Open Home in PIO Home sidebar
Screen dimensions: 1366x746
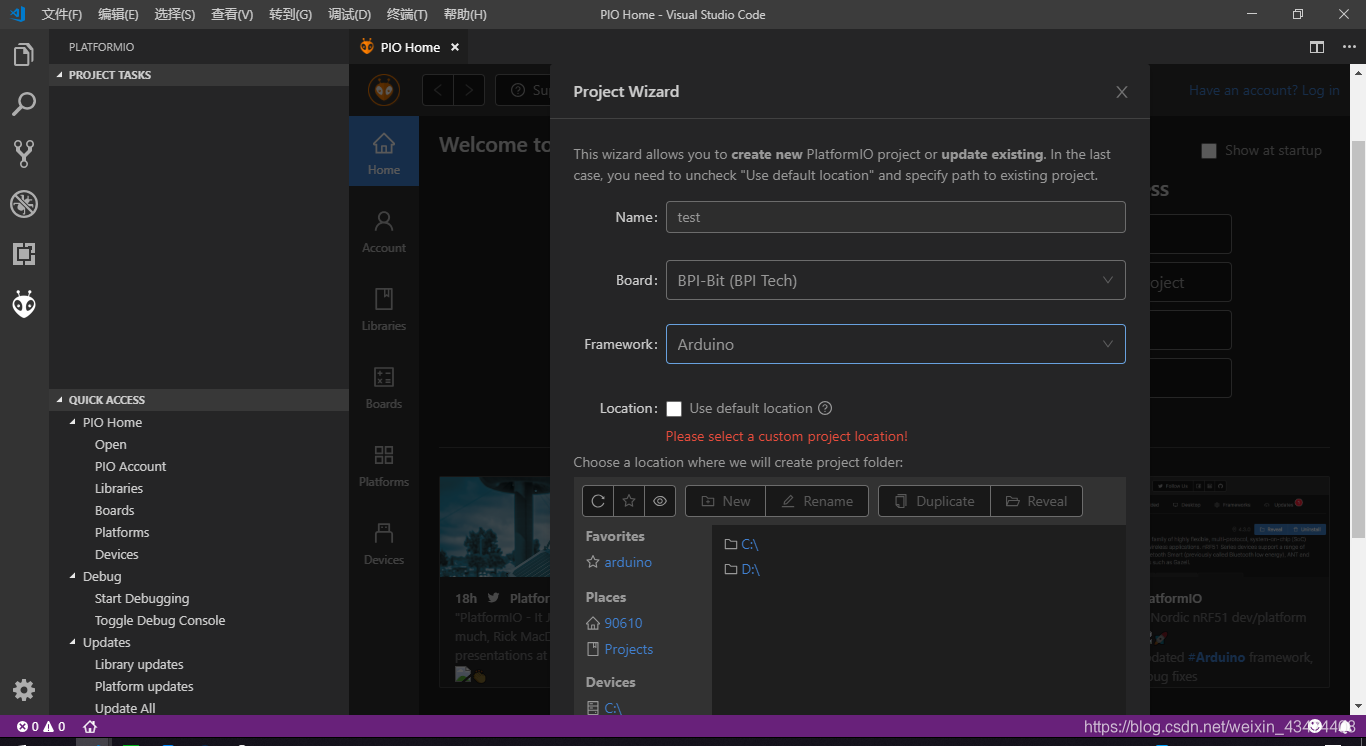[x=384, y=152]
